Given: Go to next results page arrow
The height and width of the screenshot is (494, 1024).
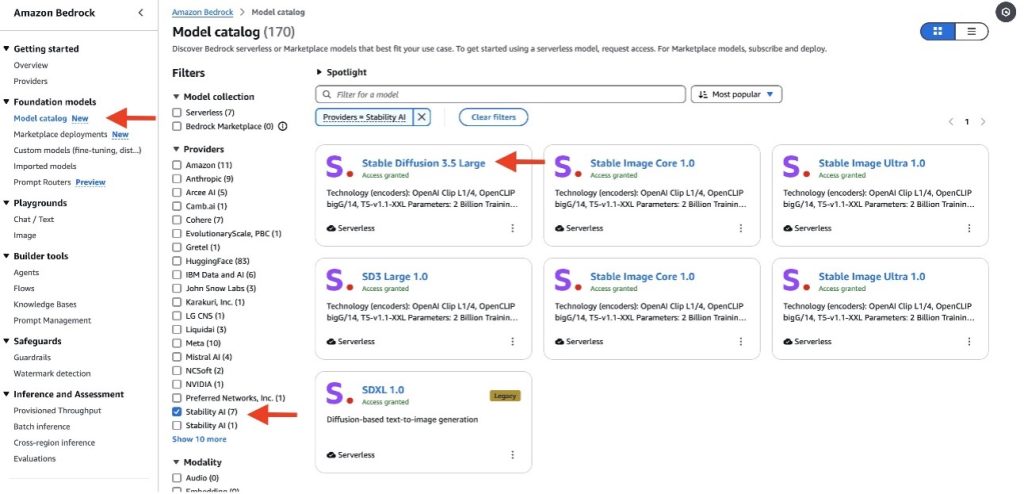Looking at the screenshot, I should (983, 122).
